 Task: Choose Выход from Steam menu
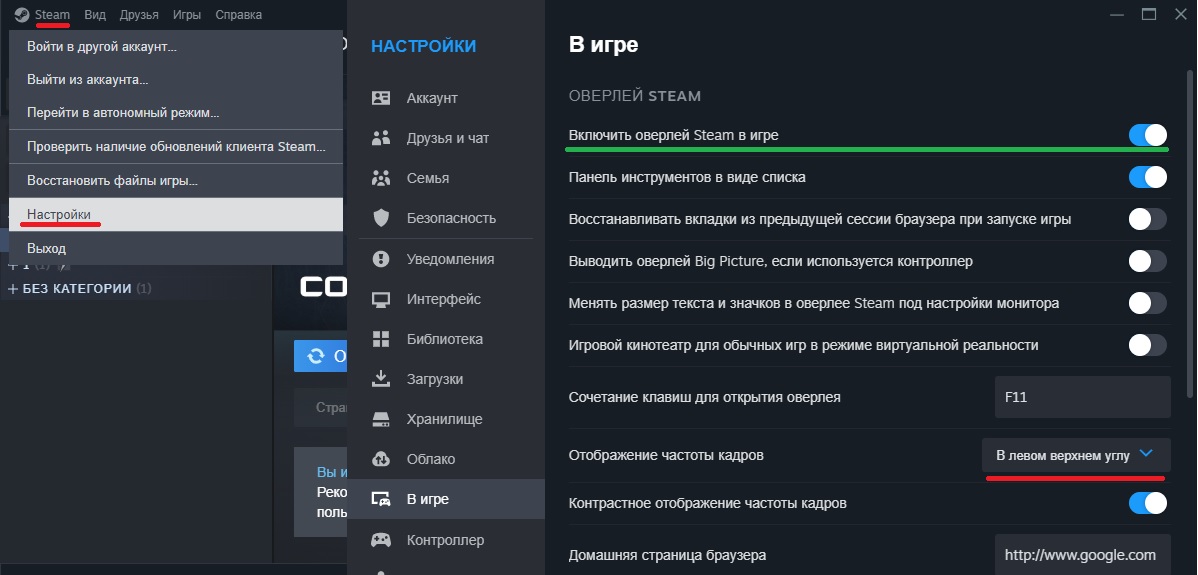click(x=176, y=248)
